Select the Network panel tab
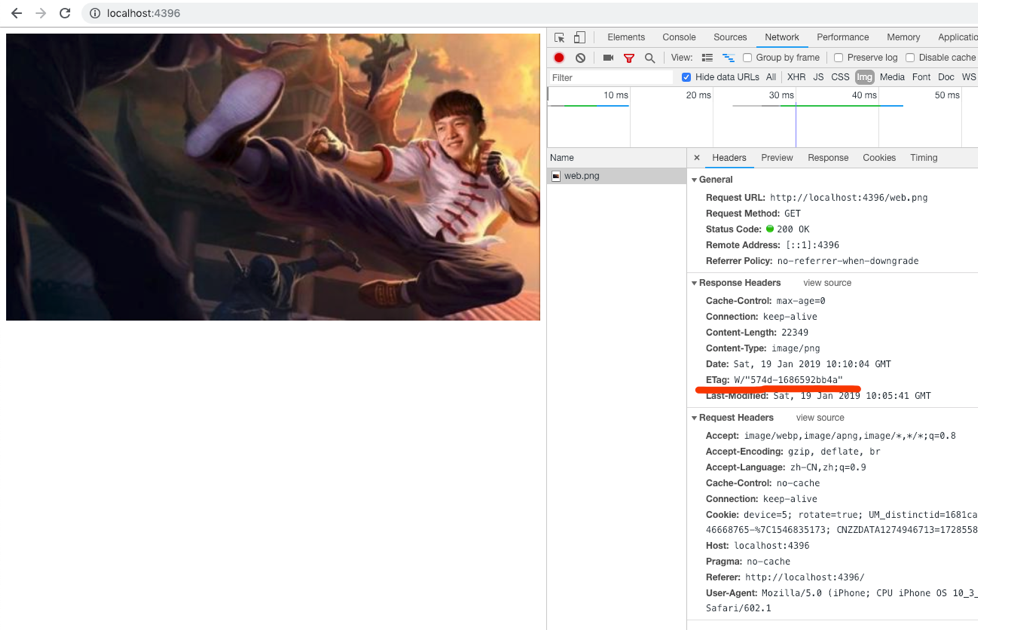The height and width of the screenshot is (630, 1020). pos(782,37)
